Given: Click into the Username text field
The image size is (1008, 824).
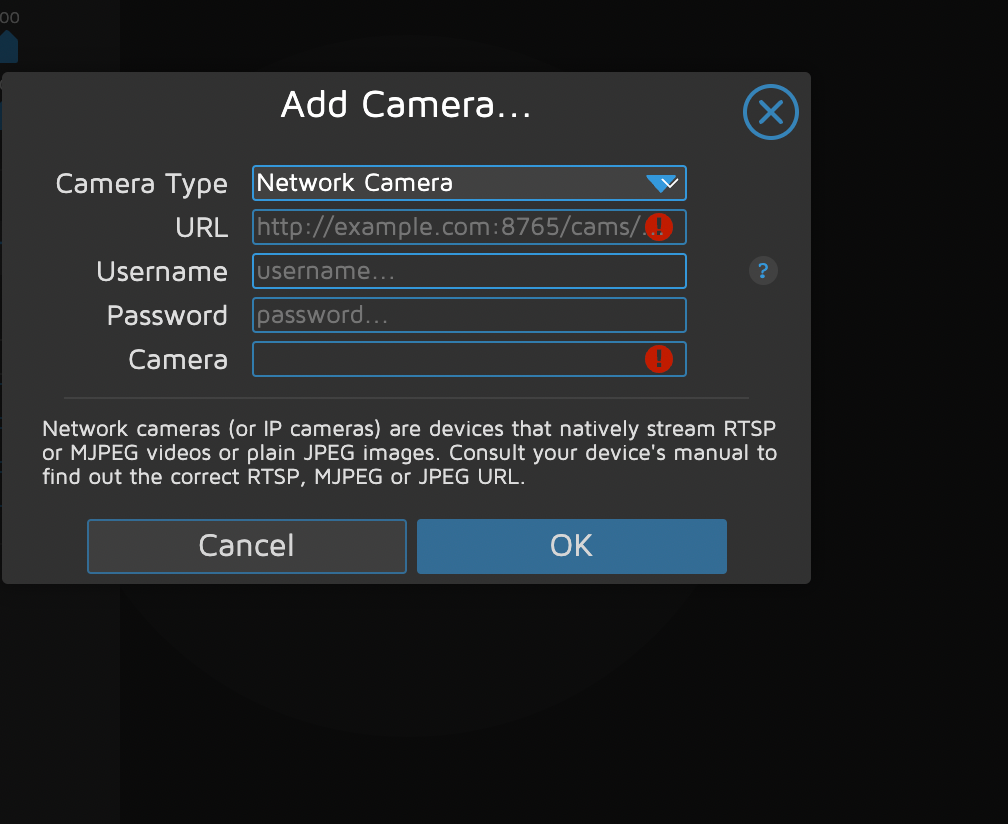Looking at the screenshot, I should coord(468,271).
